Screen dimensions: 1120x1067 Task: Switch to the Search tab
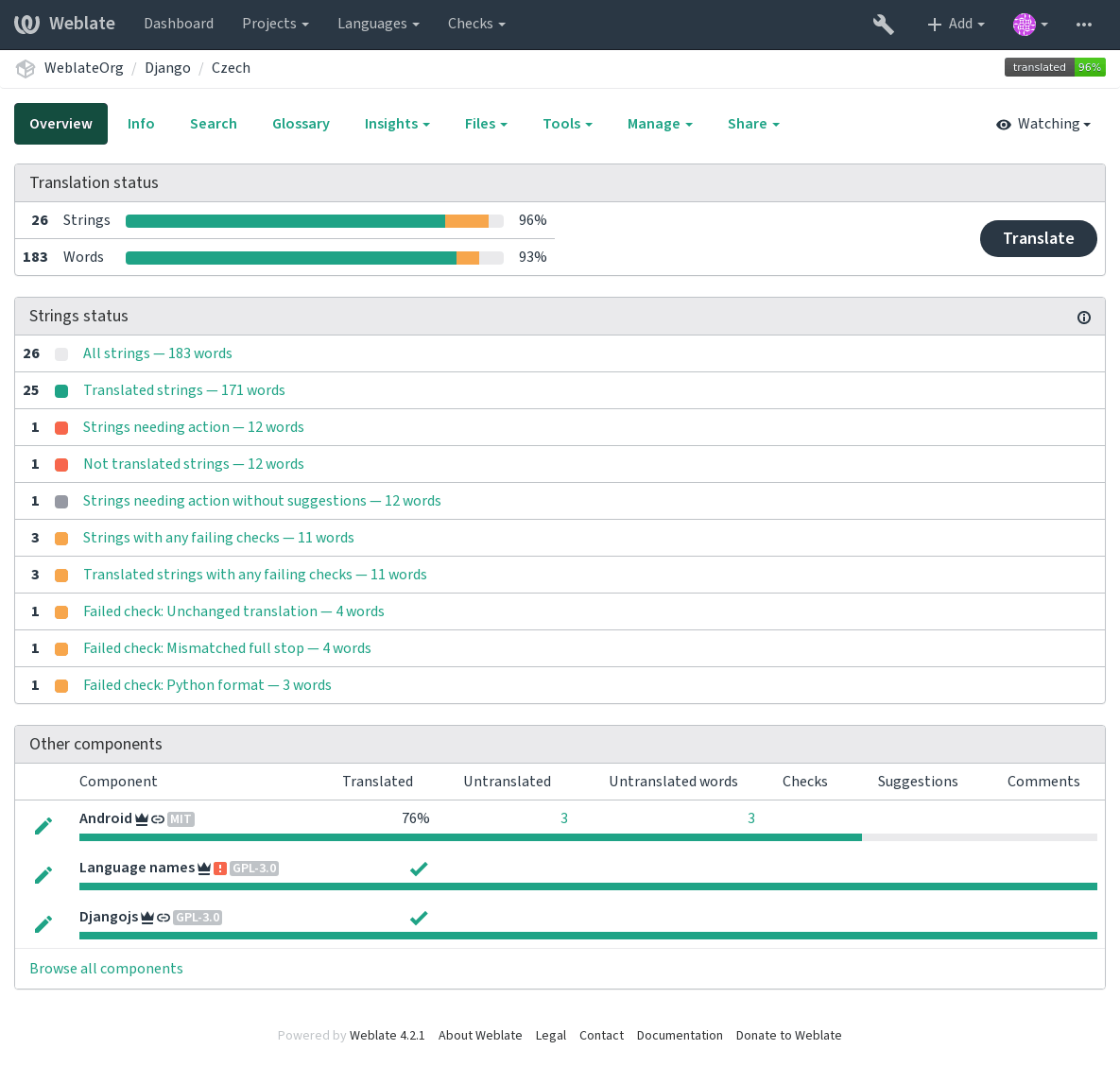tap(213, 124)
